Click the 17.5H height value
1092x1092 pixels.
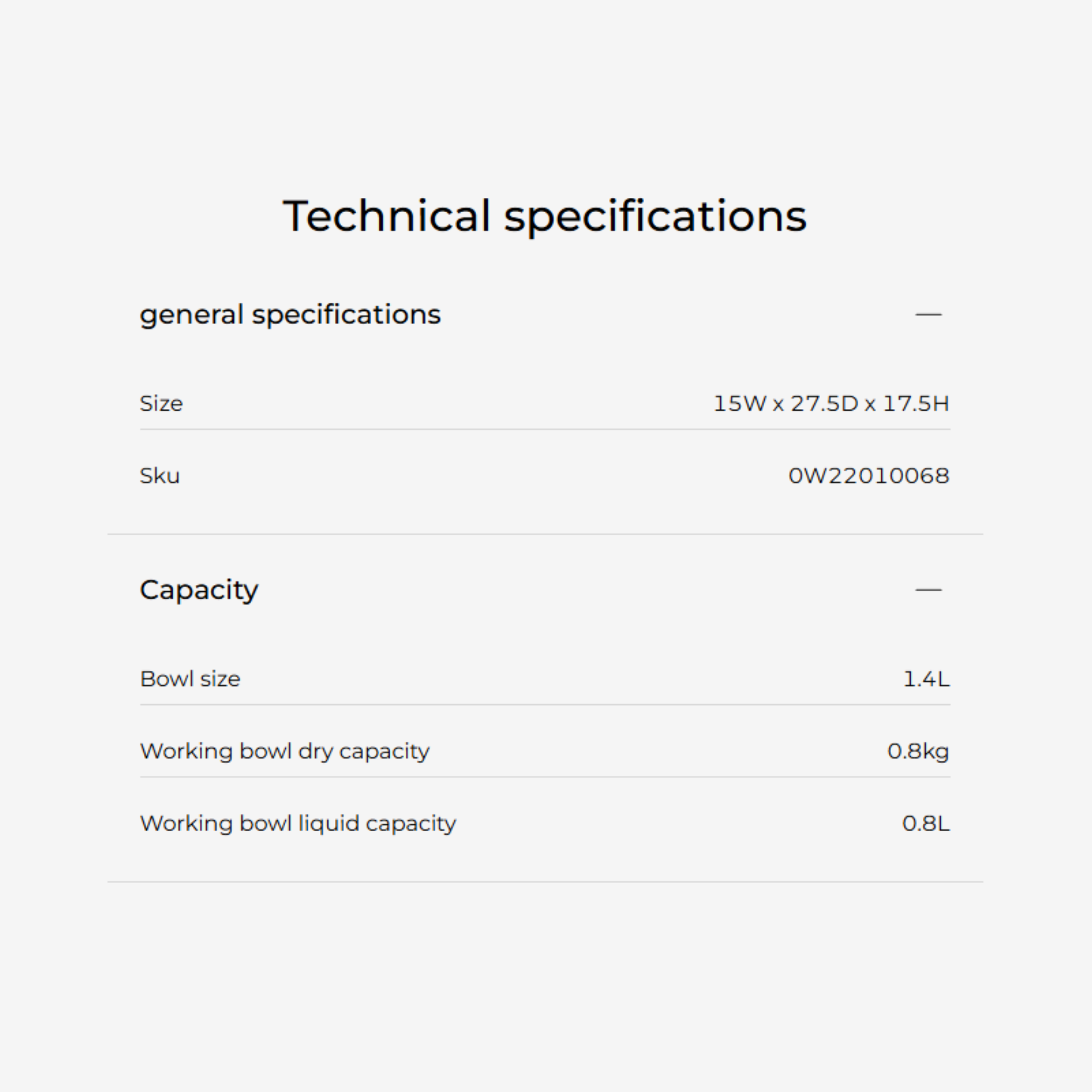click(916, 404)
